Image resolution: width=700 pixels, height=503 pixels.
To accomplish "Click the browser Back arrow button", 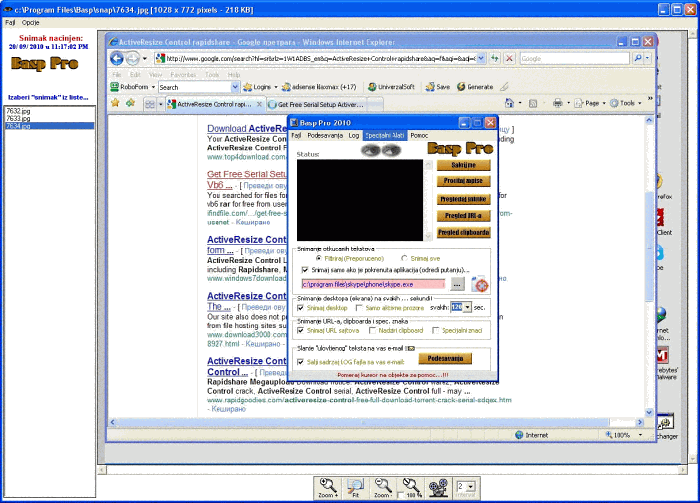I will point(118,58).
